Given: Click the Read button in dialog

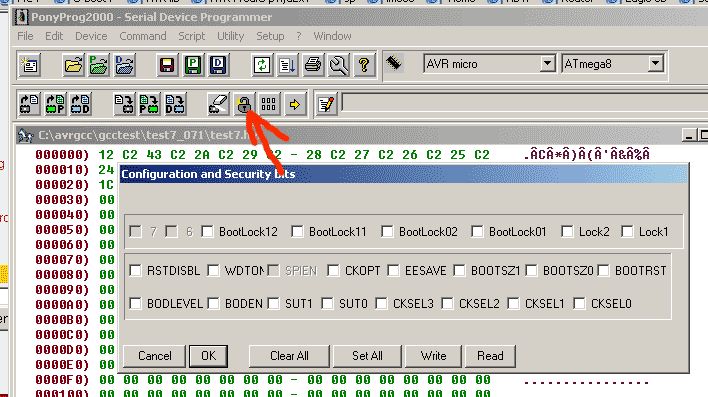Looking at the screenshot, I should [x=490, y=356].
